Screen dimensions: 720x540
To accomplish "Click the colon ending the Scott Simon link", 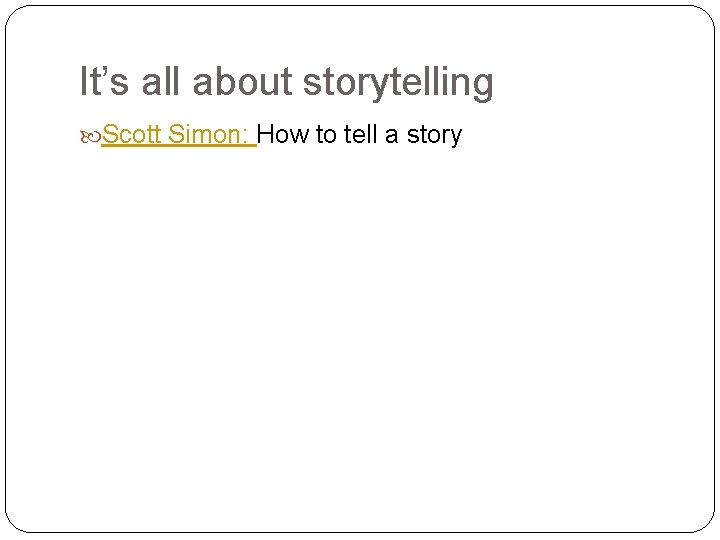I will (243, 136).
